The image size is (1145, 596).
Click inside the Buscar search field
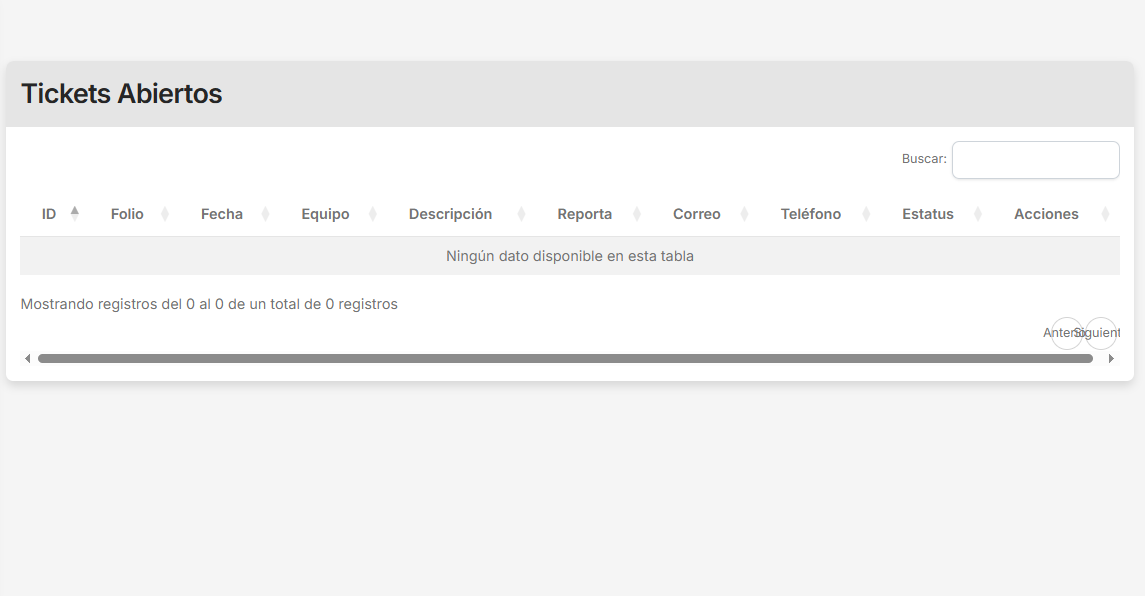pos(1035,159)
